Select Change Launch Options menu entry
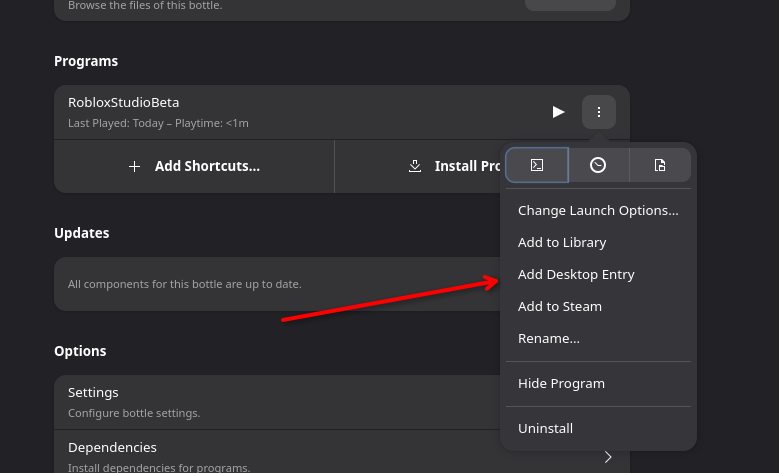This screenshot has width=779, height=473. point(598,210)
